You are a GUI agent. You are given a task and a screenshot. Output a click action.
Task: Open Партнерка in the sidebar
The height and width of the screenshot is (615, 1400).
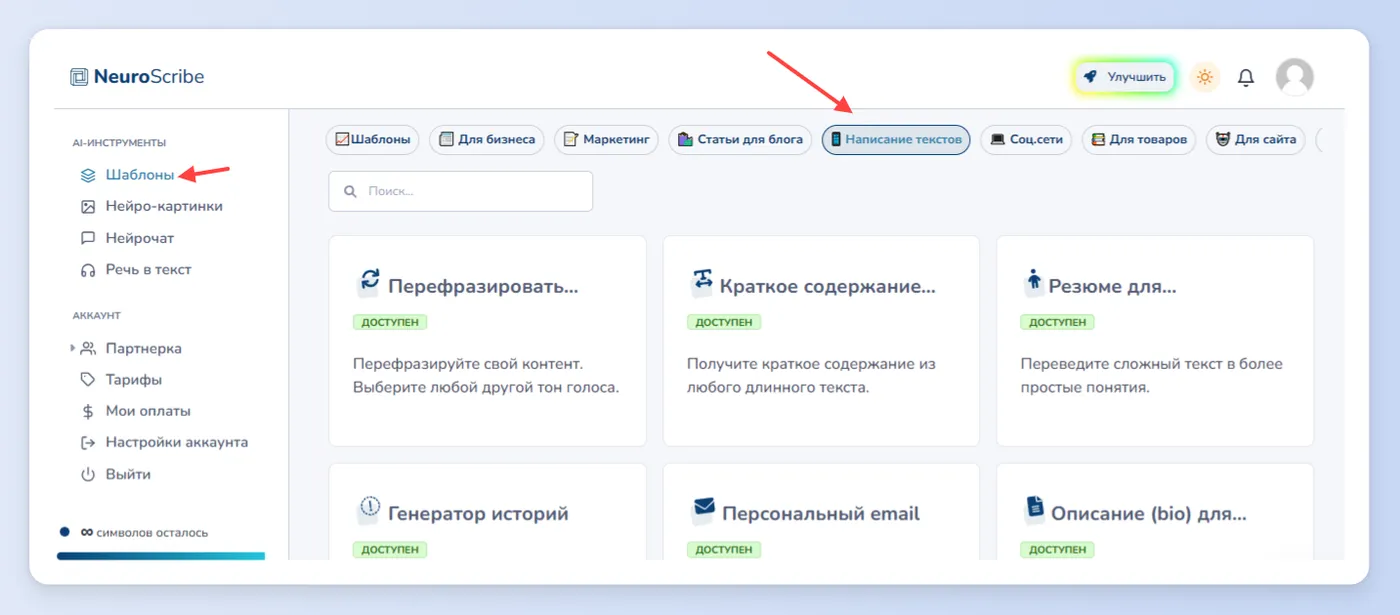(x=144, y=348)
